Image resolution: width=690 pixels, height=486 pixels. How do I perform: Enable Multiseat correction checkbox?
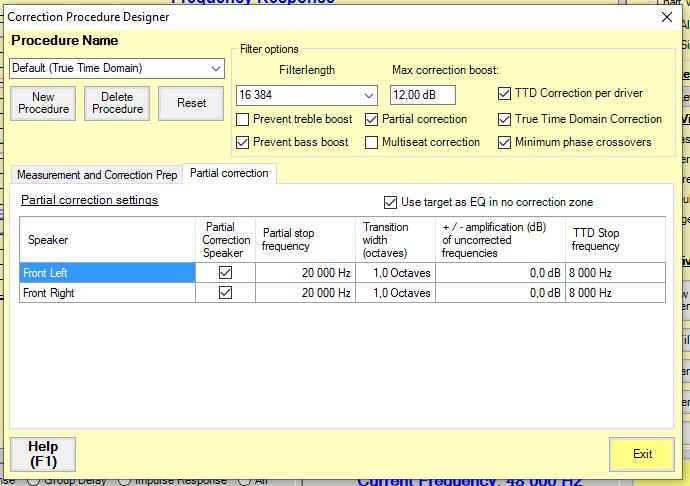372,142
